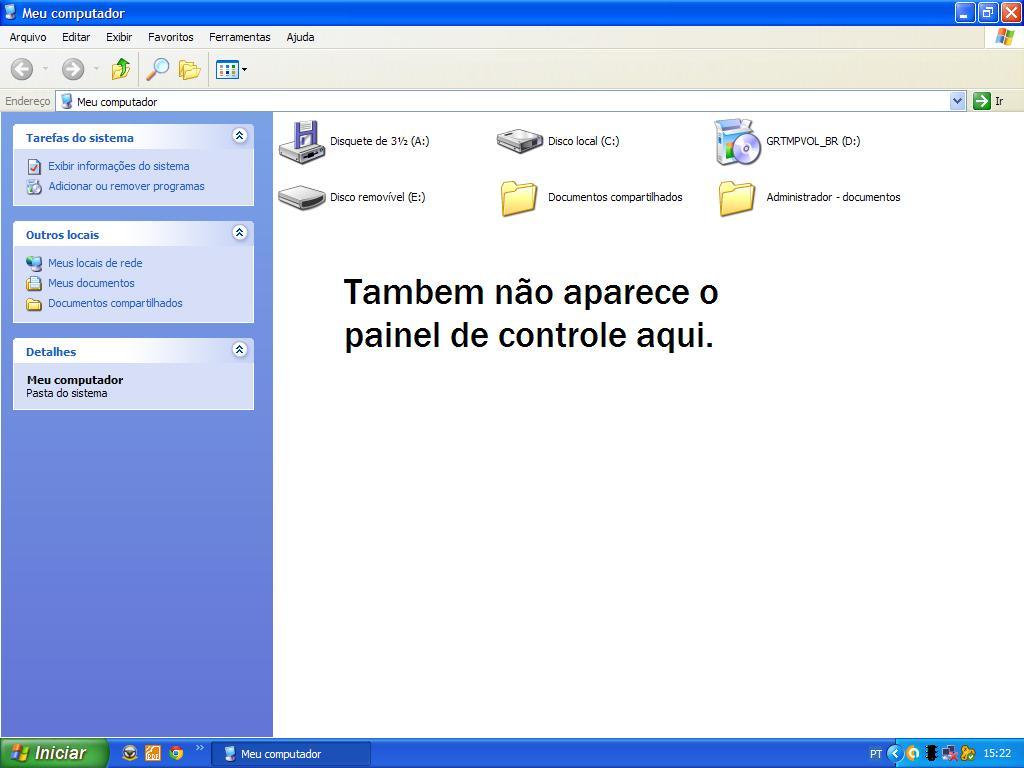Image resolution: width=1024 pixels, height=768 pixels.
Task: Click the Meu computador taskbar button
Action: point(291,754)
